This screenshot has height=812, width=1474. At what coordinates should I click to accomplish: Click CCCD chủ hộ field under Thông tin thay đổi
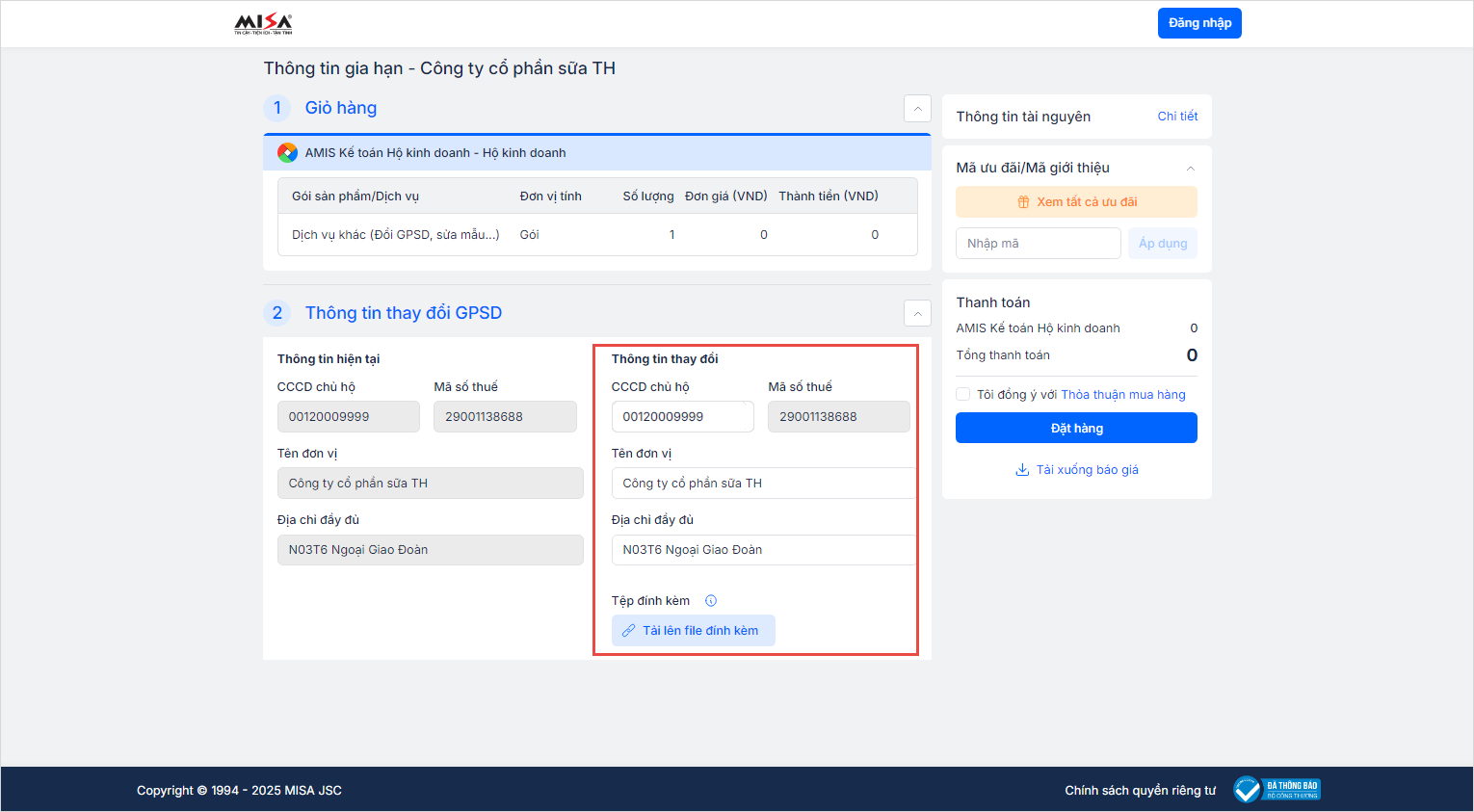tap(682, 417)
